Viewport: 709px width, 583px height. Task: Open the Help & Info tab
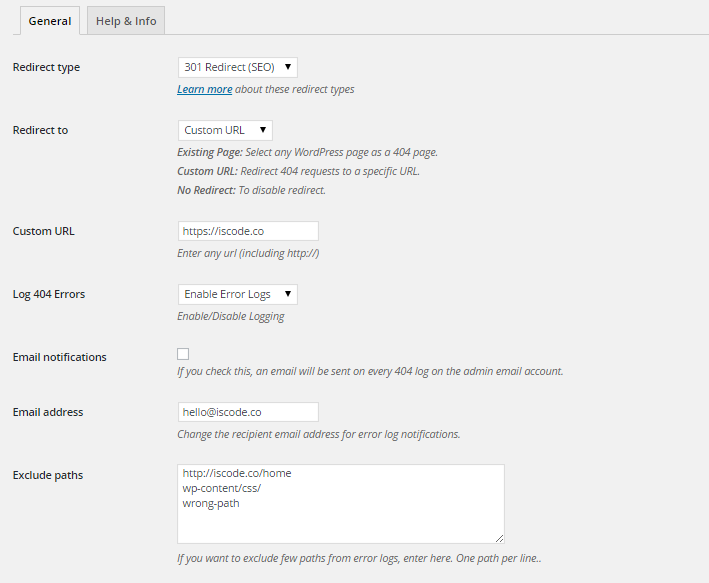(126, 21)
